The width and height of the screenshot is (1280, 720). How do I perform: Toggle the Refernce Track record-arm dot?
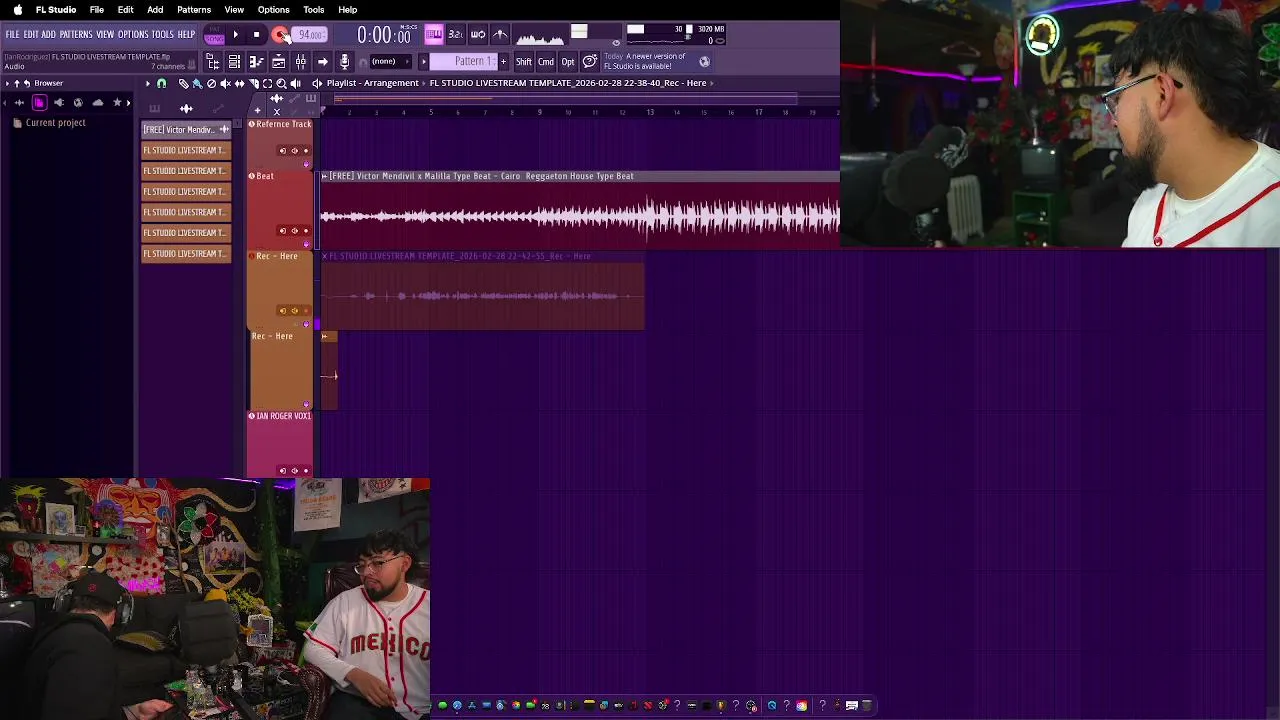point(306,151)
